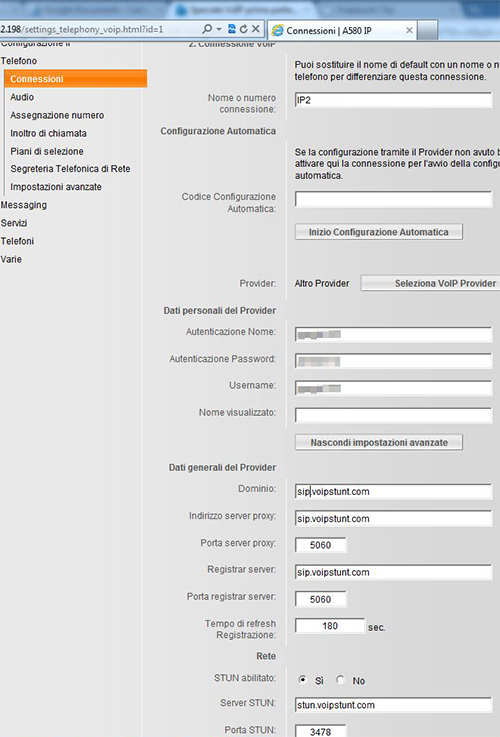Click the stop loading X icon
Screen dimensions: 500x737
[x=256, y=29]
